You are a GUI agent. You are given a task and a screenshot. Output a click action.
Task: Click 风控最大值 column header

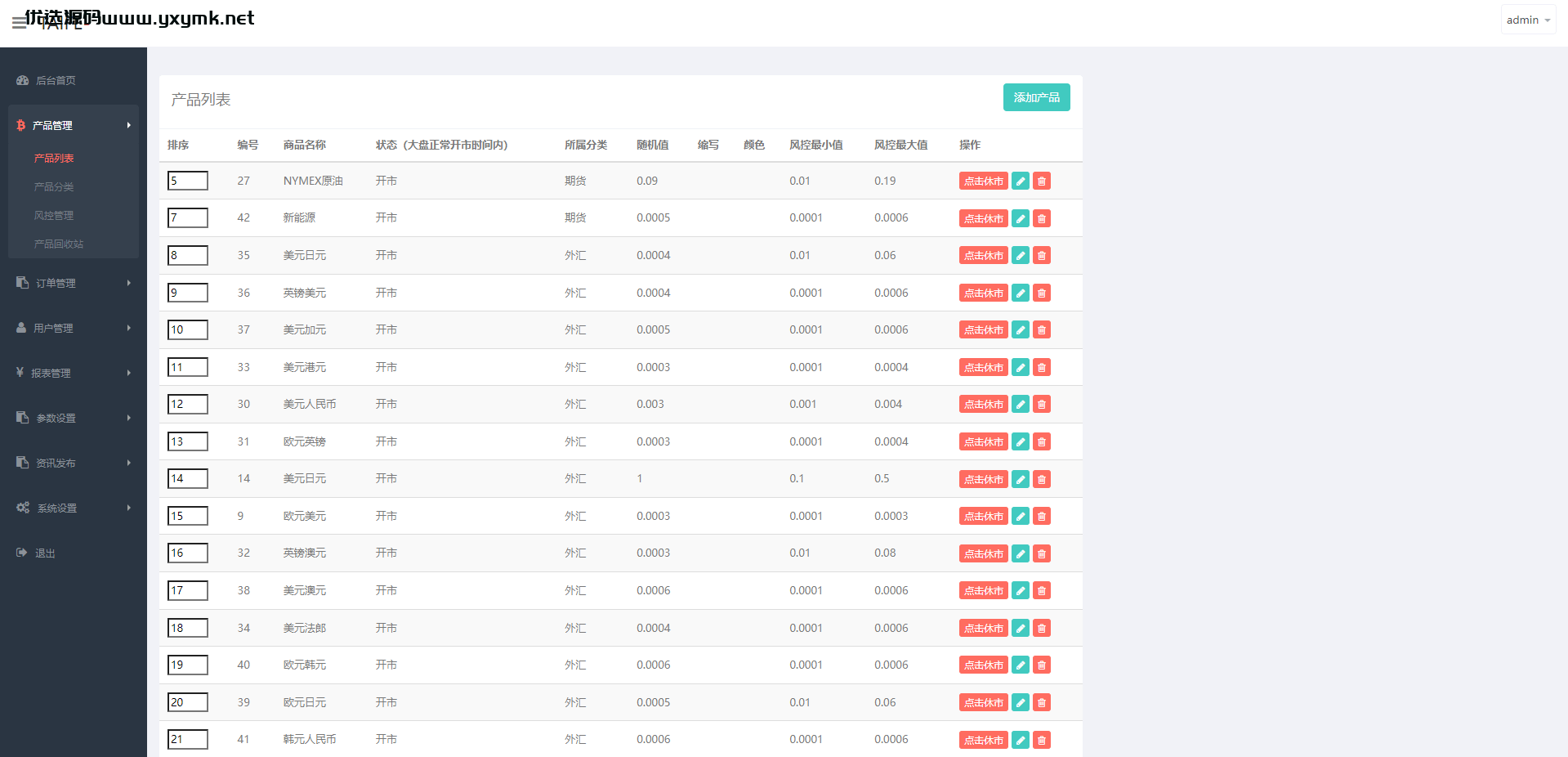point(900,145)
